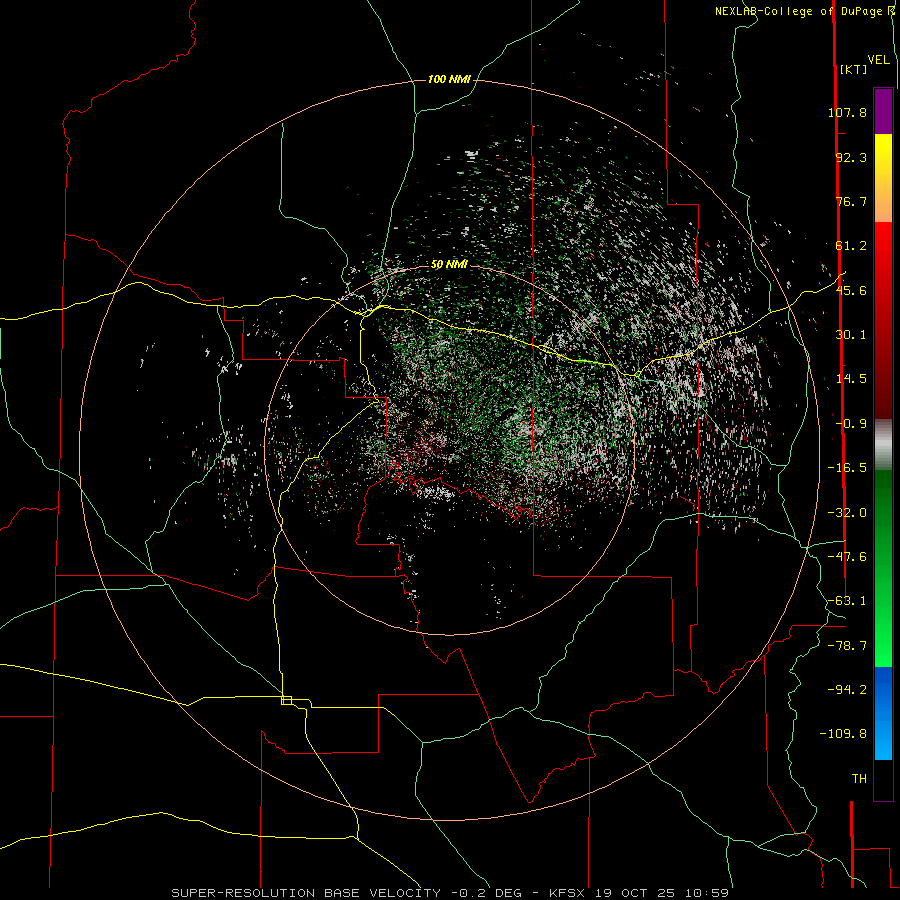This screenshot has height=900, width=900.
Task: Select the -32.0 velocity scale value
Action: tap(847, 513)
